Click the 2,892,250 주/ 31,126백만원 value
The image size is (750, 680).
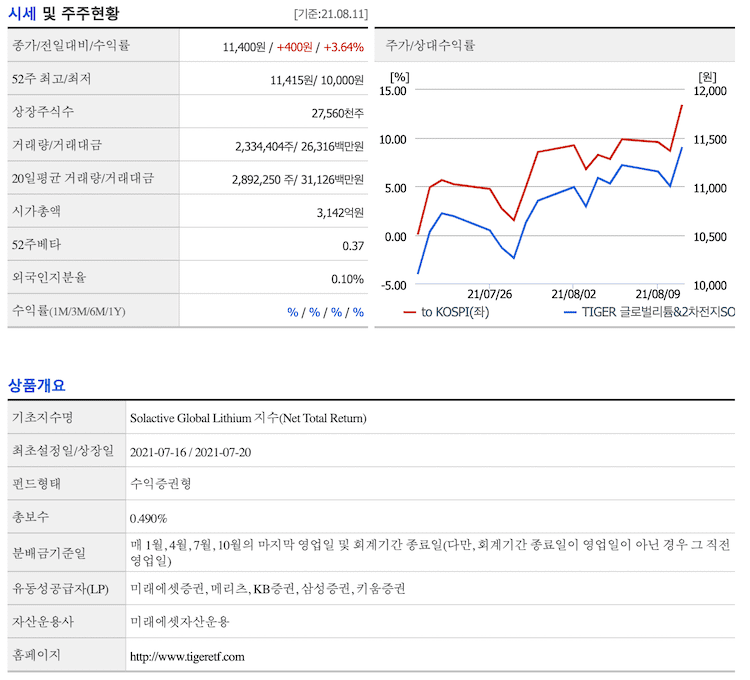click(x=298, y=179)
